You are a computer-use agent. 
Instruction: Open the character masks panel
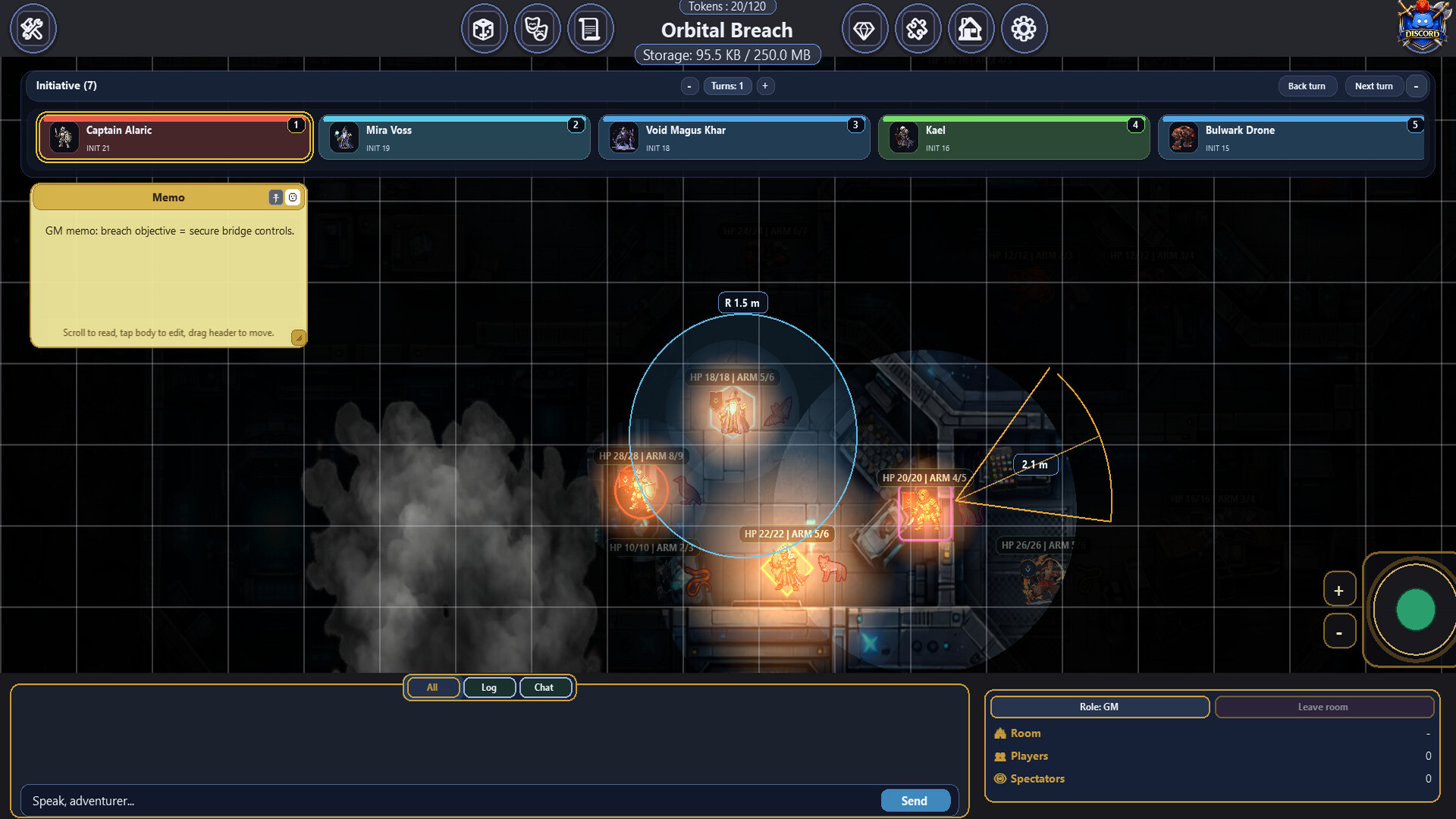[x=538, y=28]
